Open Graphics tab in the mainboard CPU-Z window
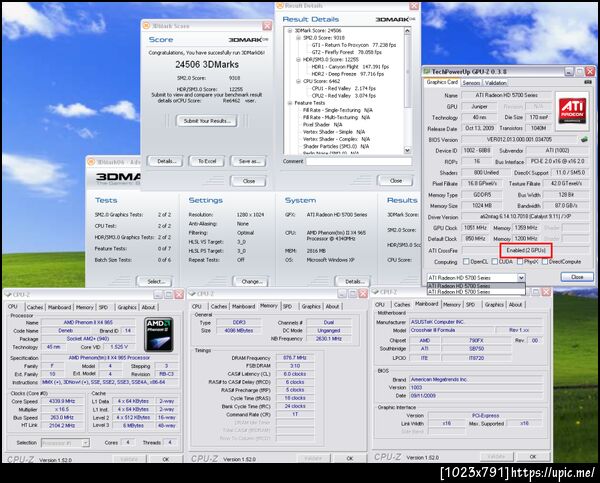The image size is (600, 483). (494, 305)
